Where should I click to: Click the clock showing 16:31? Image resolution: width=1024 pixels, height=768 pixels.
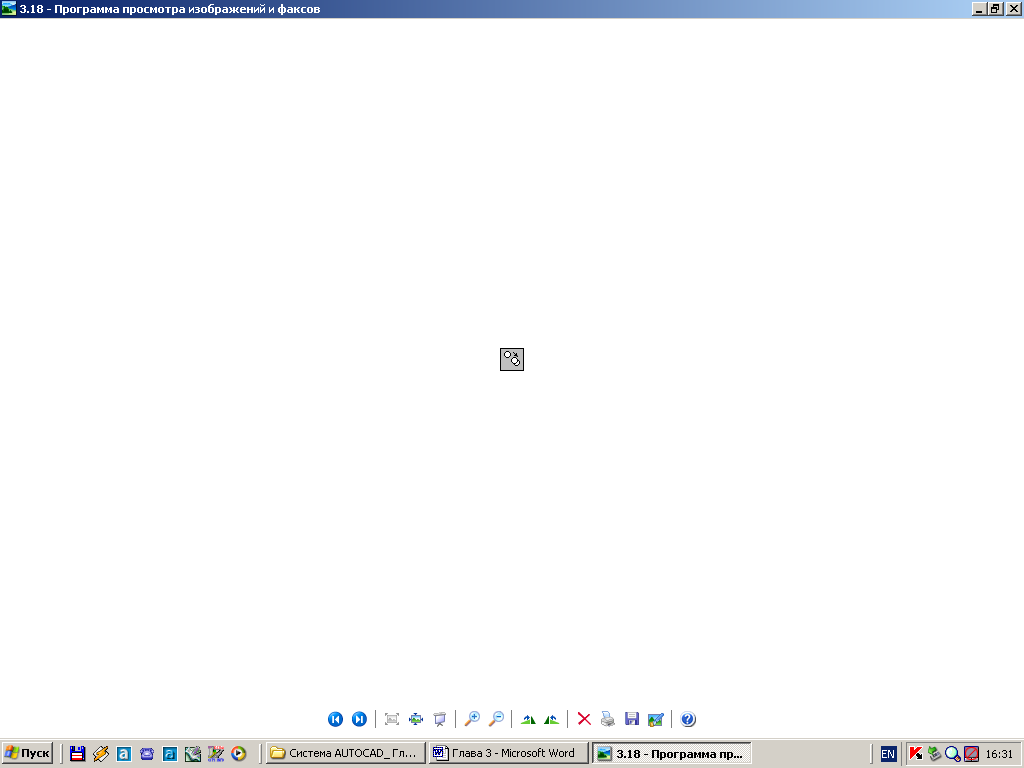point(999,754)
